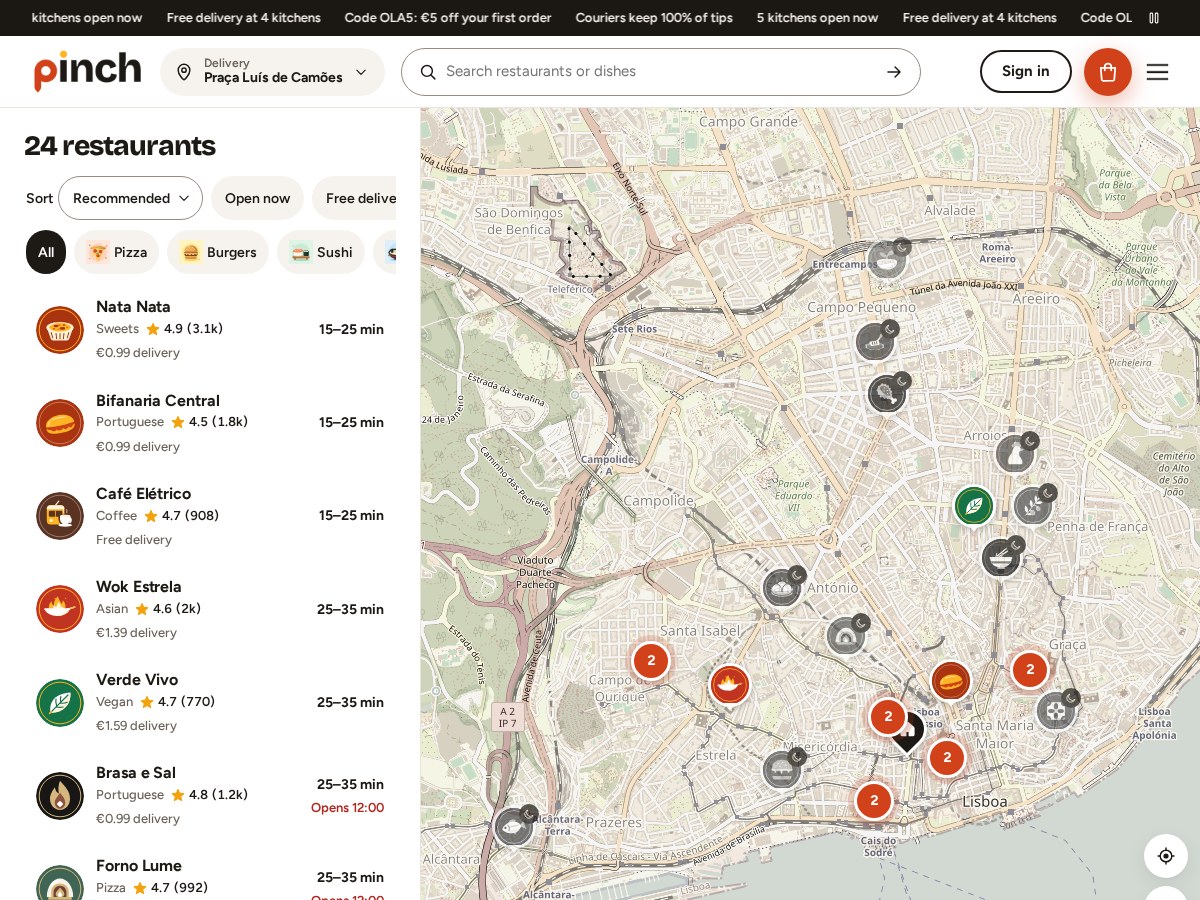Click the Verde Vivo leaf map marker

tap(973, 505)
